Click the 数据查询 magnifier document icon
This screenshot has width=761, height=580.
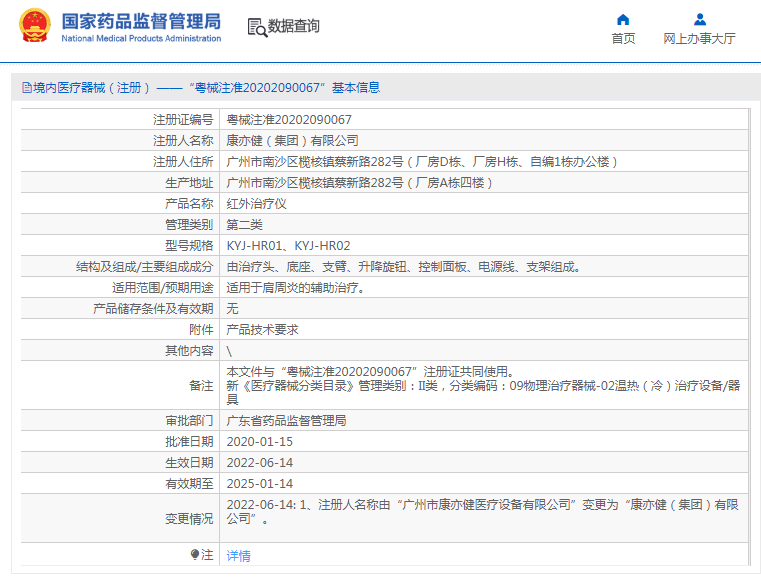click(x=256, y=27)
